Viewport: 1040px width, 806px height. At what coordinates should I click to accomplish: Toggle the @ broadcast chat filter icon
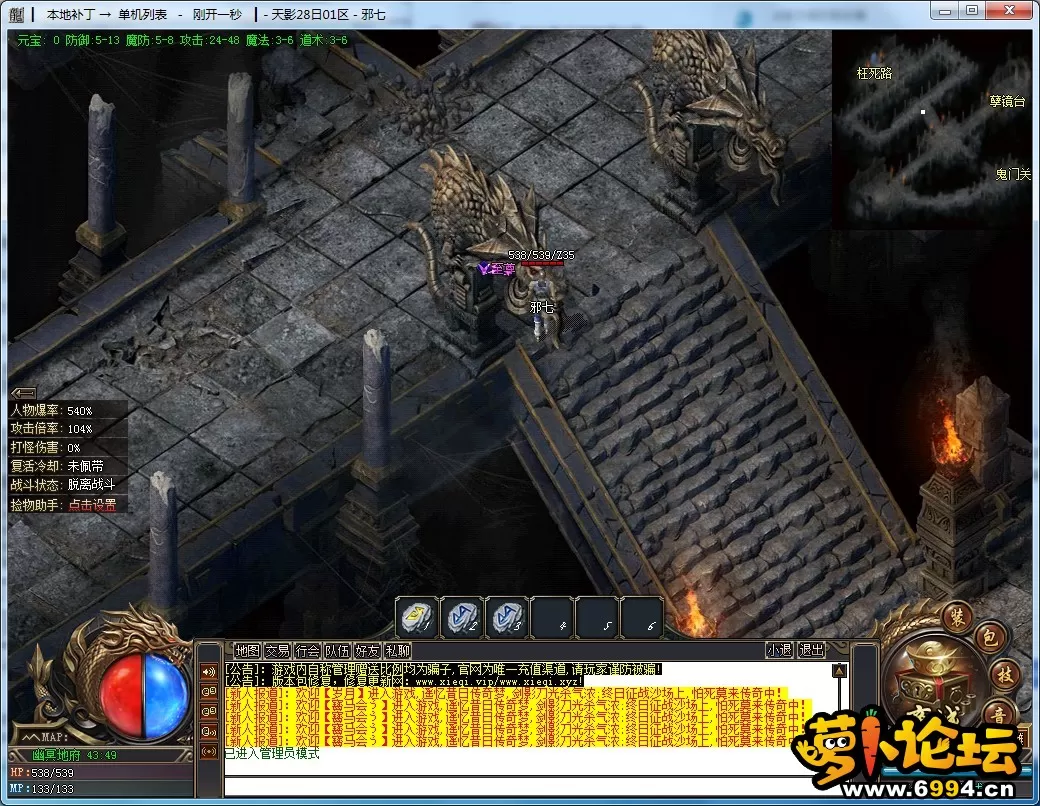click(209, 732)
